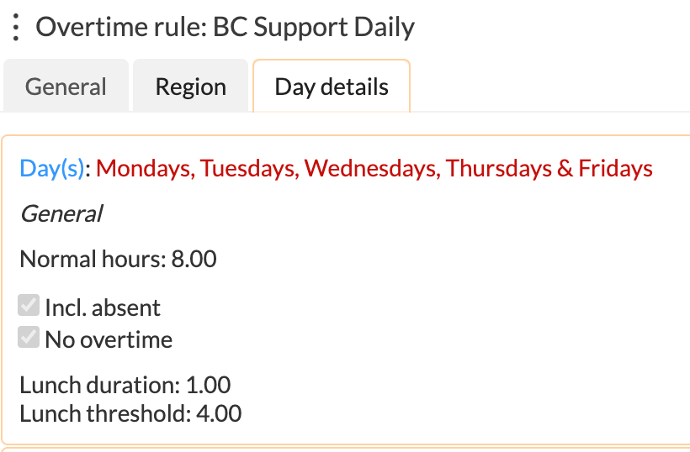Toggle the Incl. absent checkbox
The width and height of the screenshot is (690, 452).
tap(29, 306)
